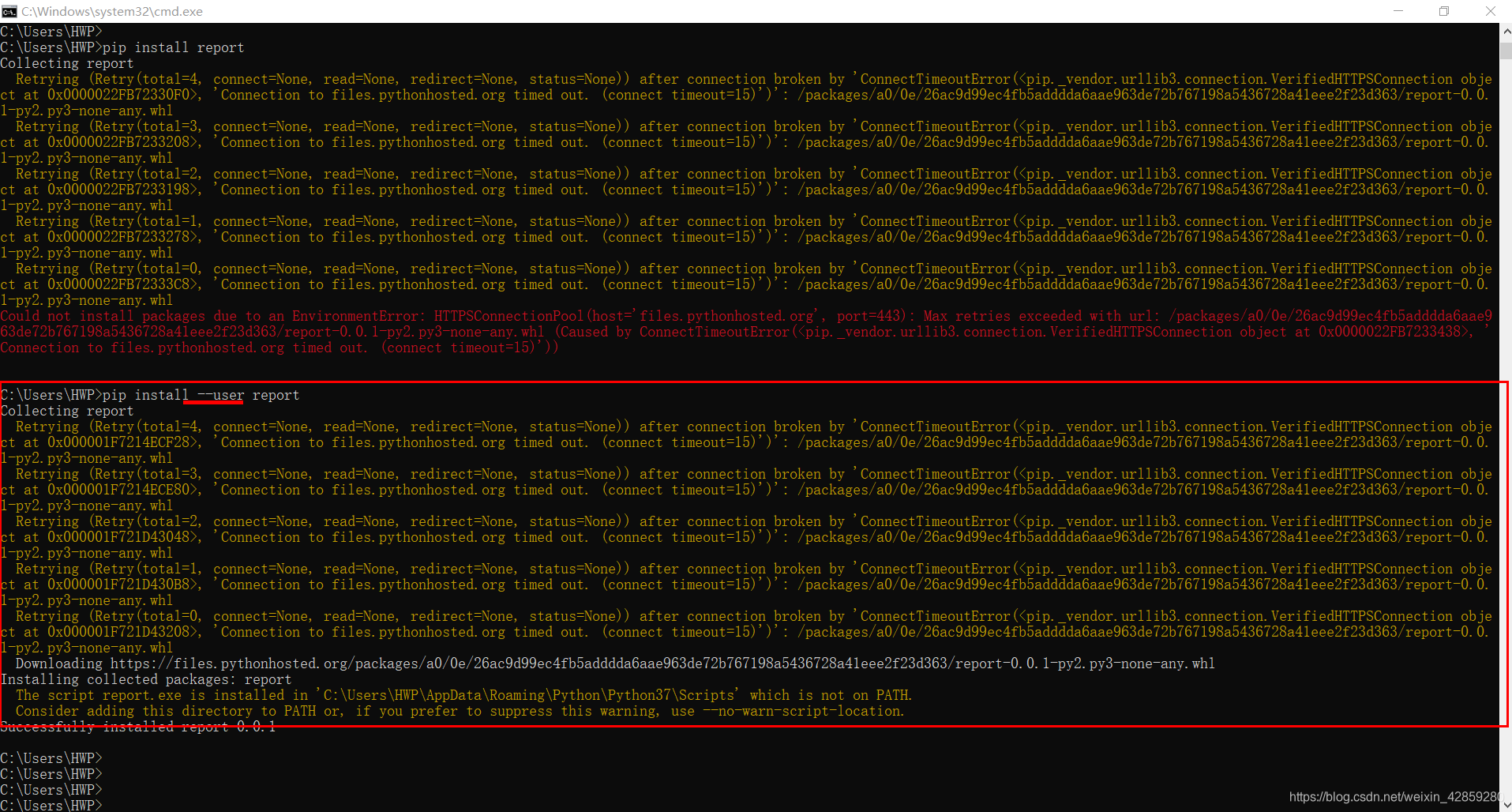The height and width of the screenshot is (812, 1512).
Task: Open the cmd system menu icon in title bar
Action: tap(9, 11)
